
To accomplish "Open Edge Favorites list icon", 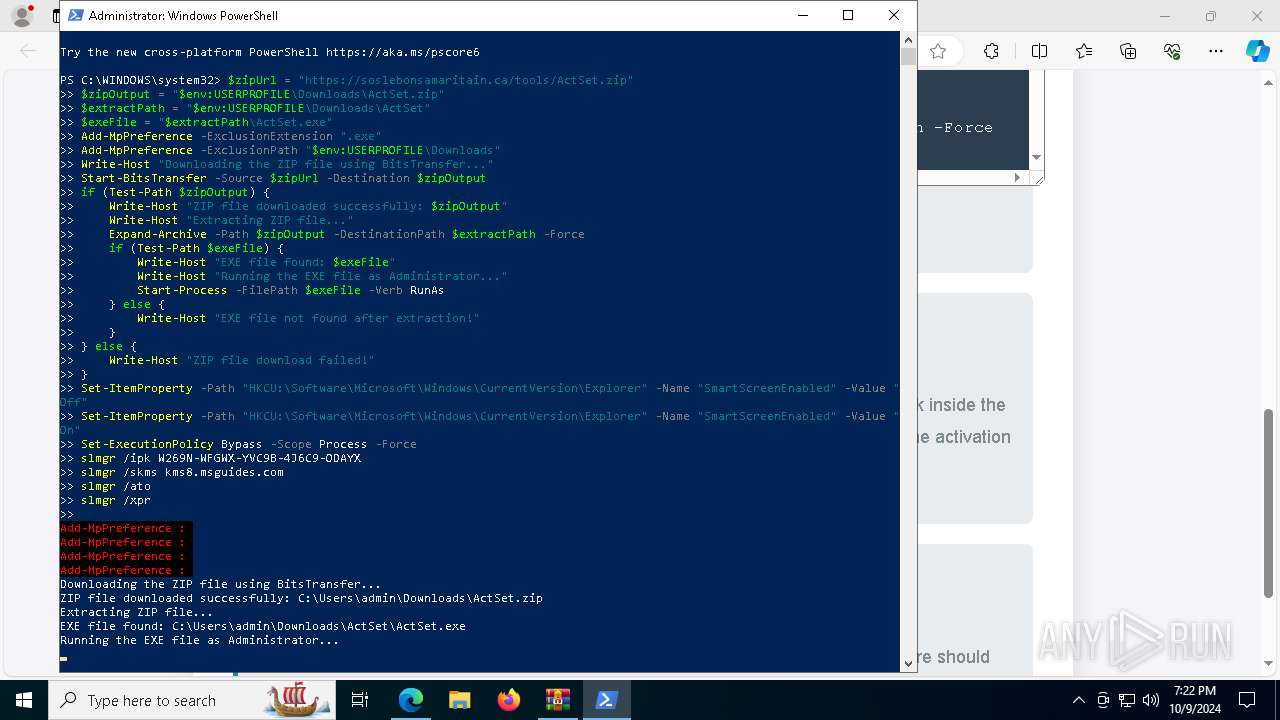I will tap(1084, 51).
